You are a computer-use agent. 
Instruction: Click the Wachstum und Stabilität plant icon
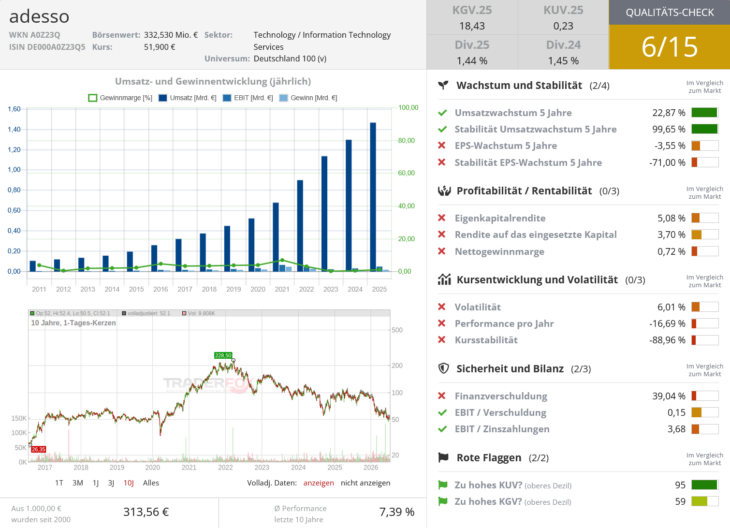pos(443,85)
